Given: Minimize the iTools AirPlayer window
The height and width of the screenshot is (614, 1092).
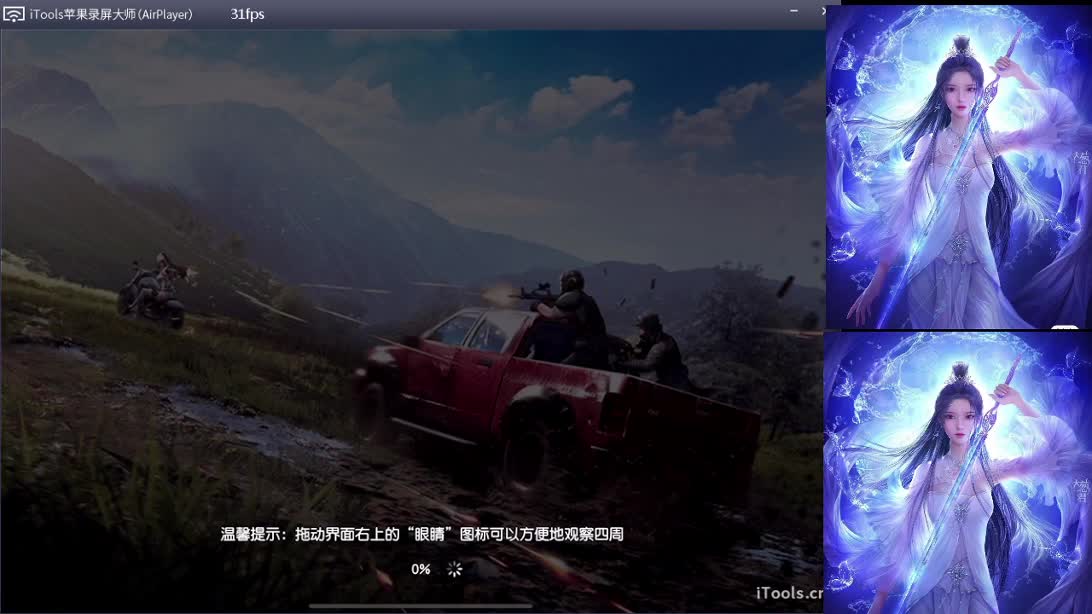Looking at the screenshot, I should 794,11.
